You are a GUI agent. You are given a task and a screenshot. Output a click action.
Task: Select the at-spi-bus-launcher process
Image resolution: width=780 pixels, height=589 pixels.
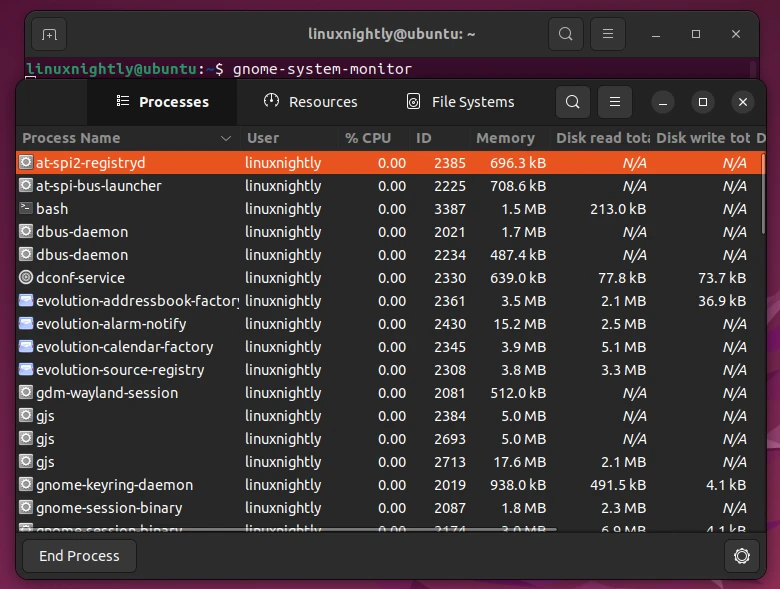[x=390, y=186]
